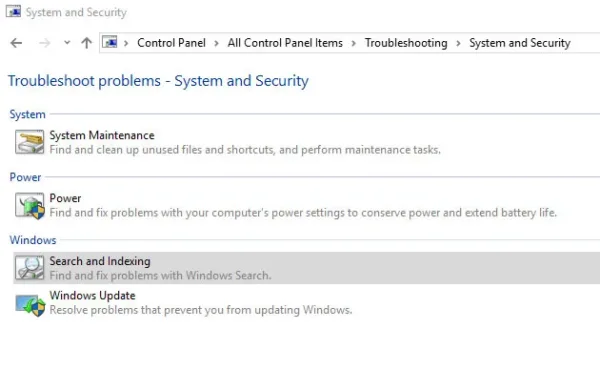Click window title bar System and Security icon

pyautogui.click(x=13, y=11)
